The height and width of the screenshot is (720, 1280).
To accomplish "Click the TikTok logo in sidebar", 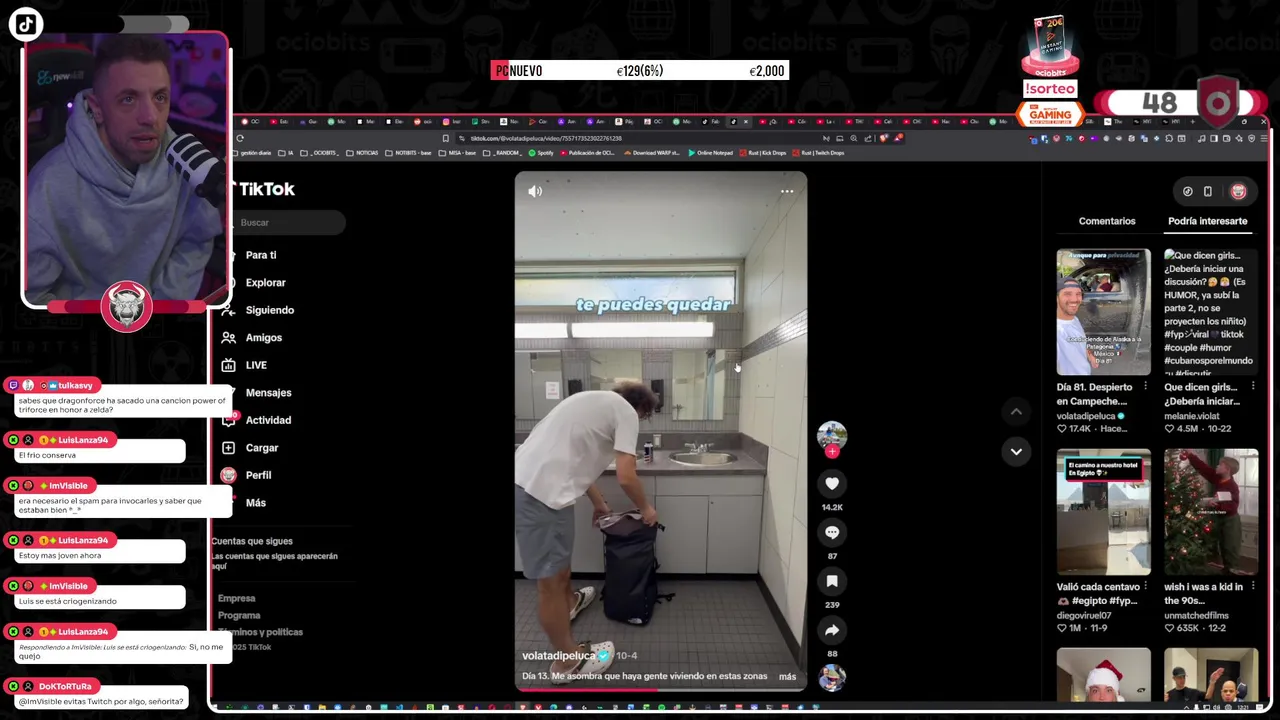I will 266,189.
